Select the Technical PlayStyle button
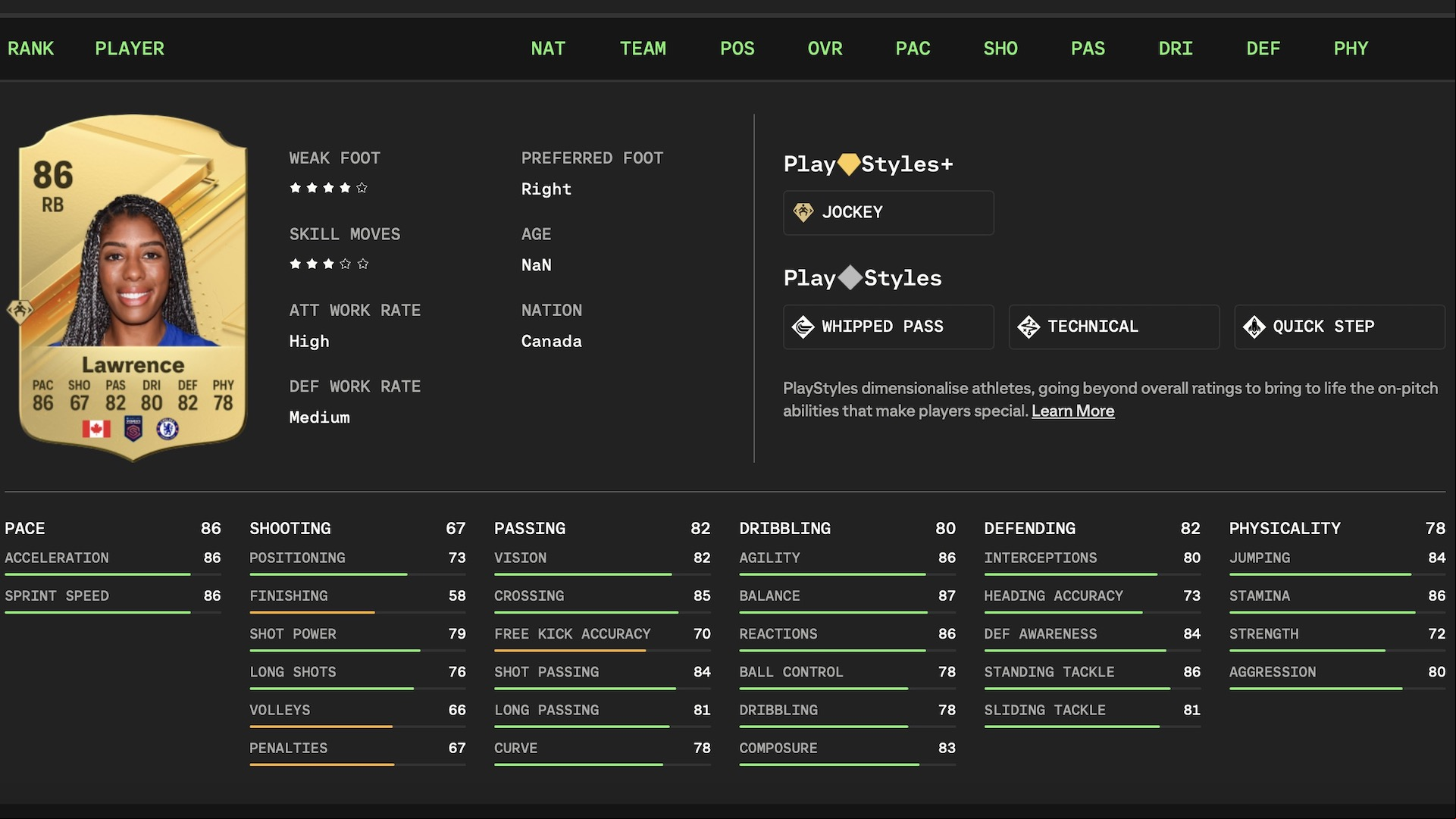The width and height of the screenshot is (1456, 819). (x=1113, y=327)
